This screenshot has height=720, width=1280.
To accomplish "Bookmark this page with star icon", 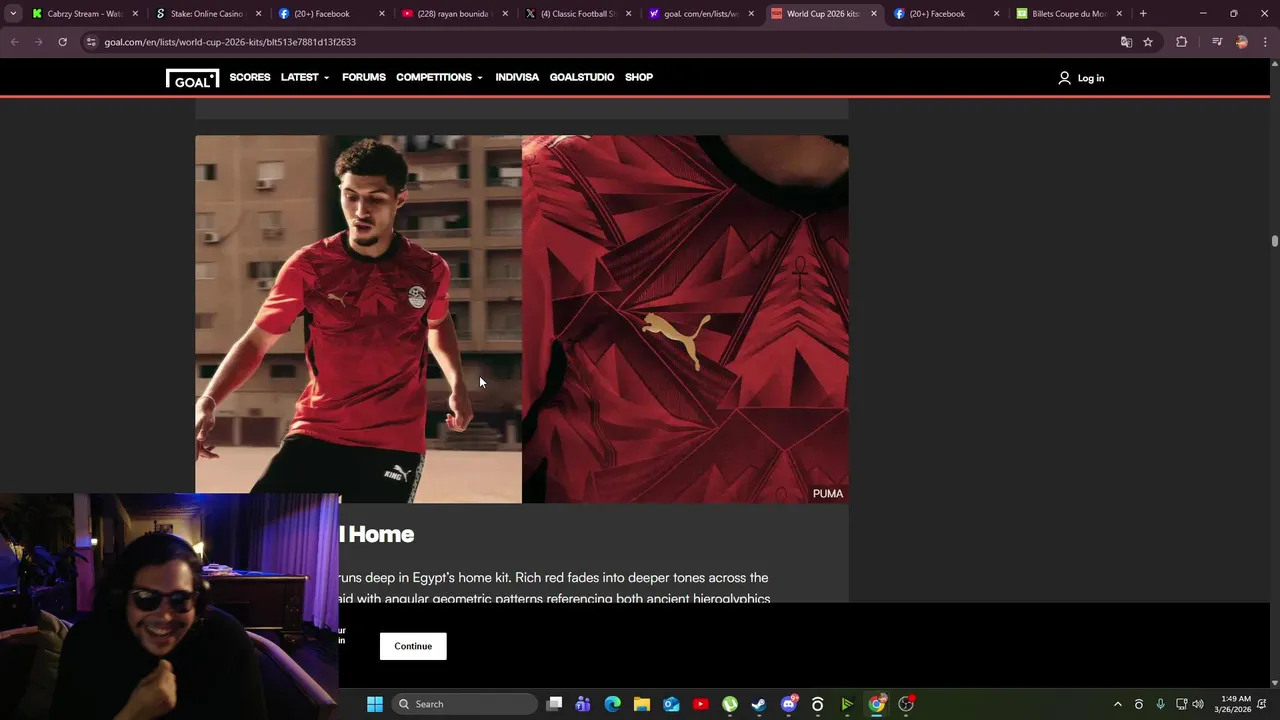I will 1148,42.
